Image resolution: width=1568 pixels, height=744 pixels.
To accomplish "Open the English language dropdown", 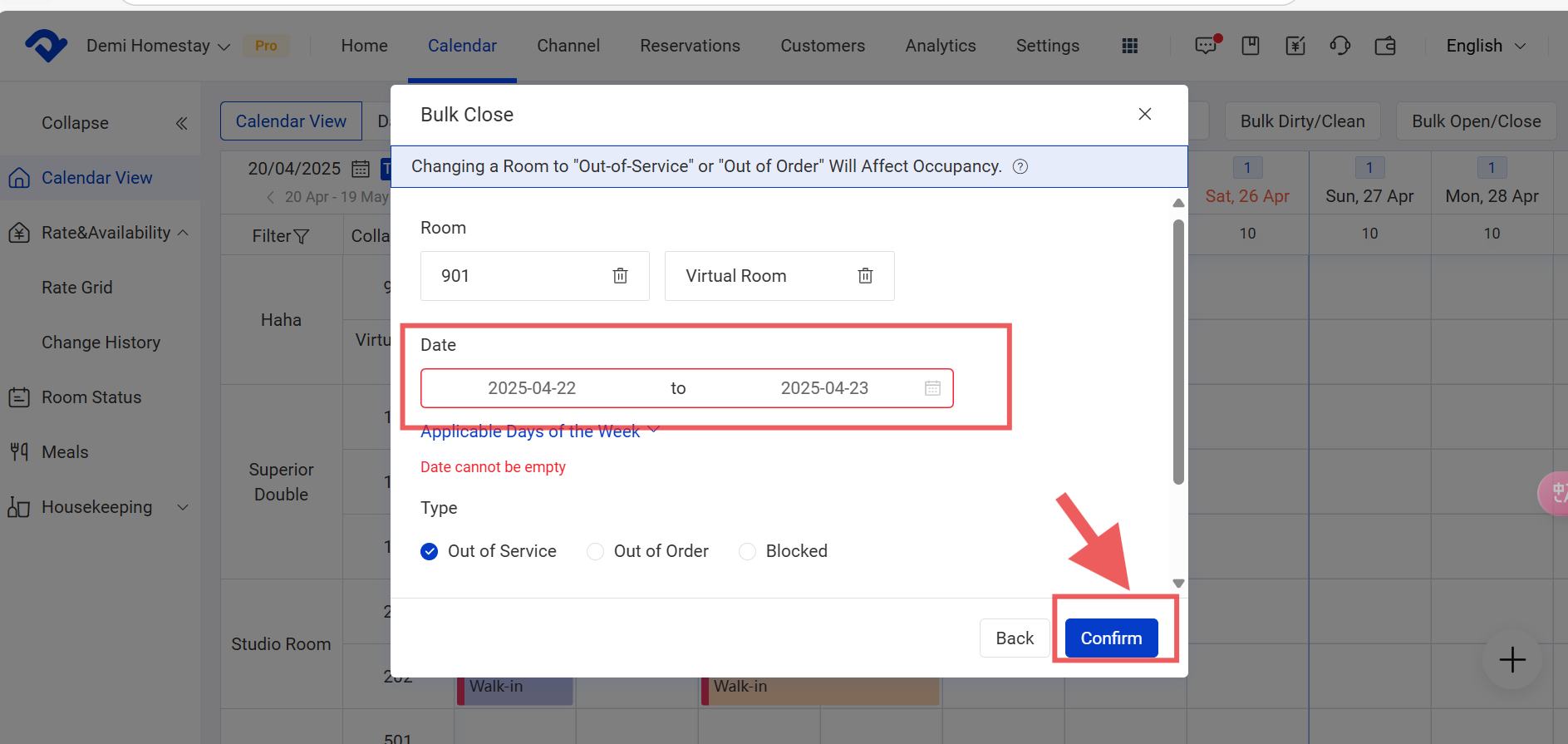I will [x=1485, y=46].
